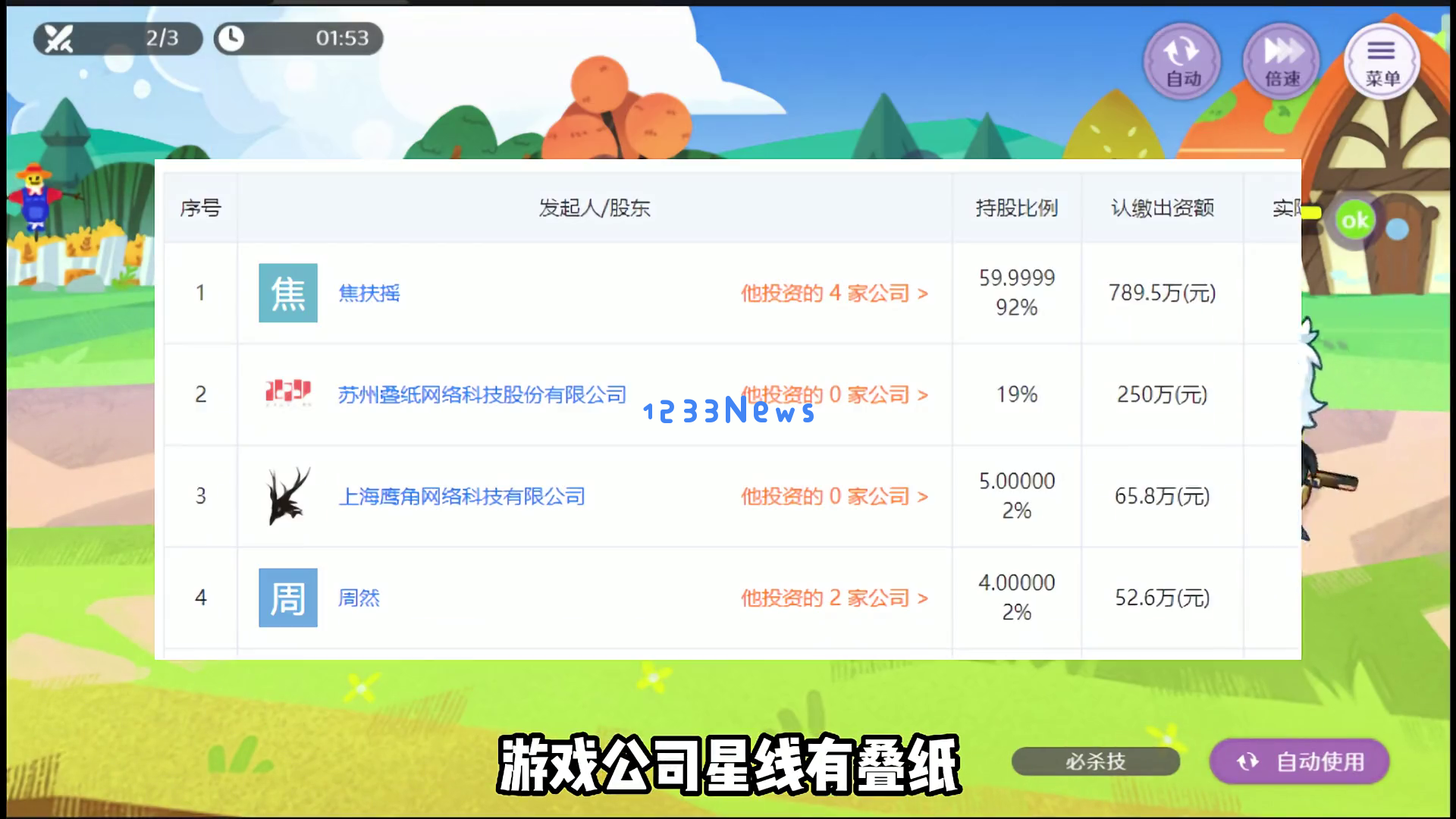1456x819 pixels.
Task: Click the 周 avatar icon
Action: click(x=288, y=598)
